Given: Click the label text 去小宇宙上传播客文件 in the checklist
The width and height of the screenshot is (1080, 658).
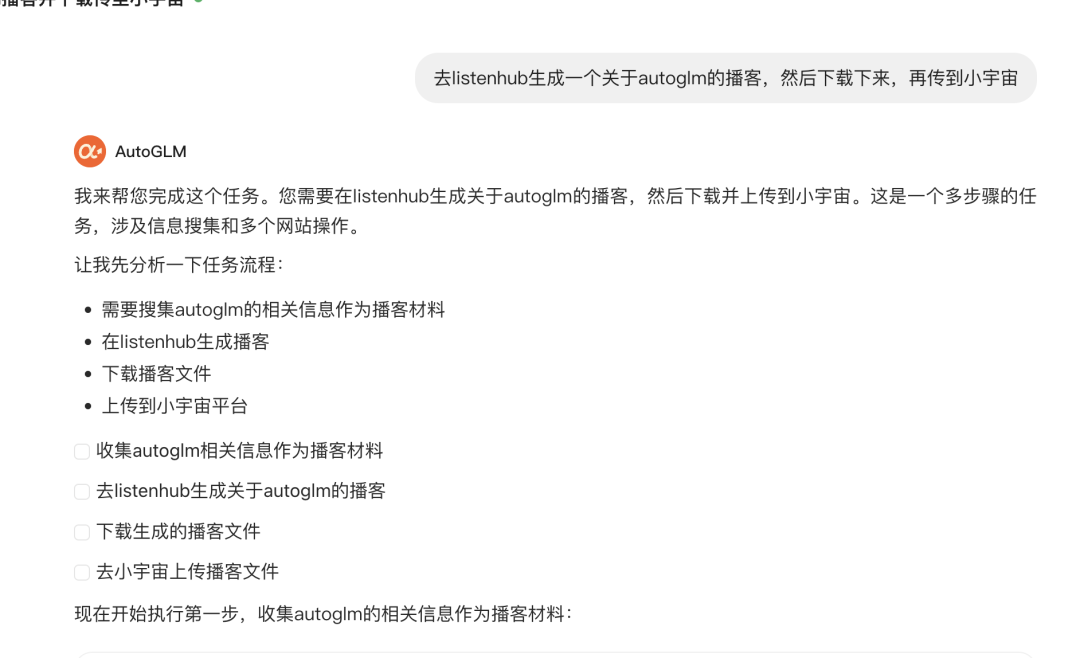Looking at the screenshot, I should coord(187,571).
